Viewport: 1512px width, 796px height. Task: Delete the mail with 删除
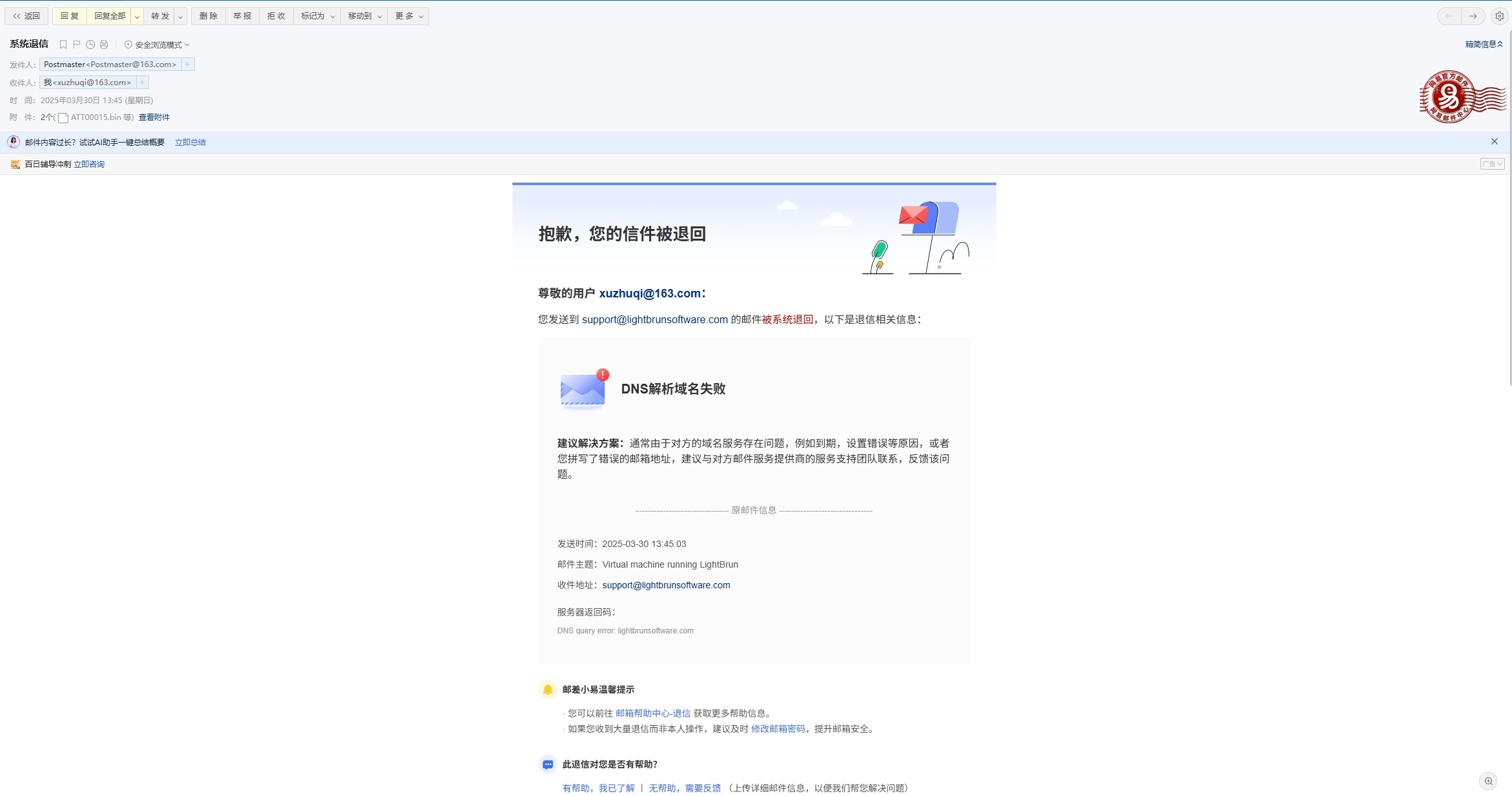pyautogui.click(x=208, y=16)
